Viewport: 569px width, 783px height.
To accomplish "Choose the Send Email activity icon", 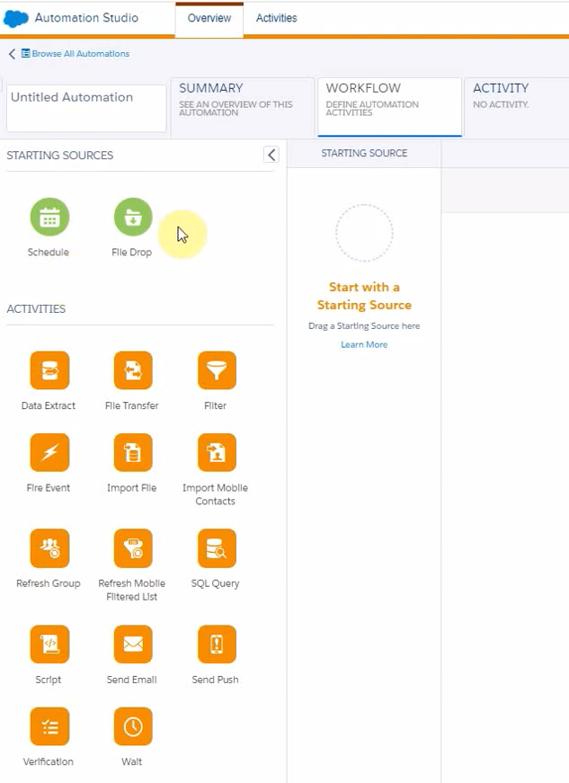I will 133,644.
